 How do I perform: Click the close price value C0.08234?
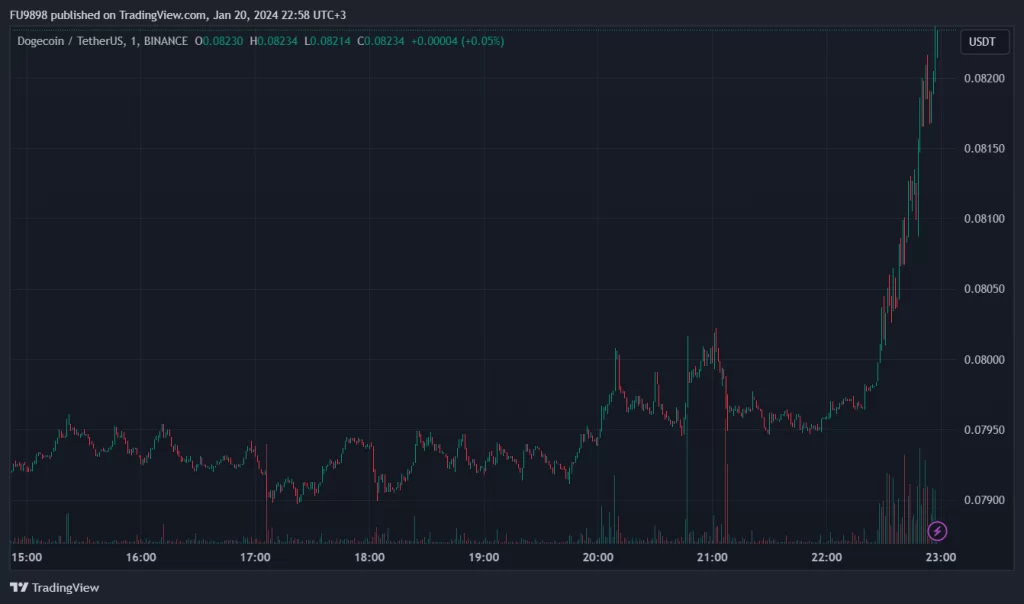pyautogui.click(x=380, y=41)
